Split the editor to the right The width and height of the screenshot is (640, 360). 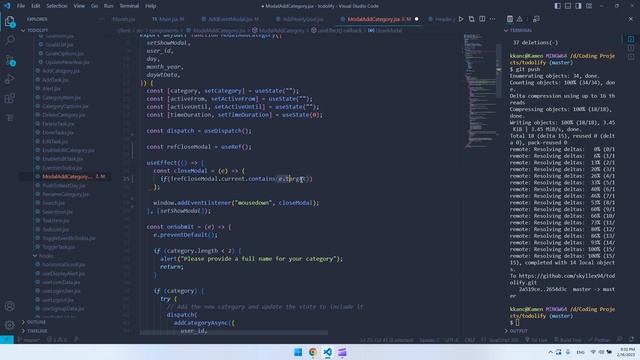(482, 19)
